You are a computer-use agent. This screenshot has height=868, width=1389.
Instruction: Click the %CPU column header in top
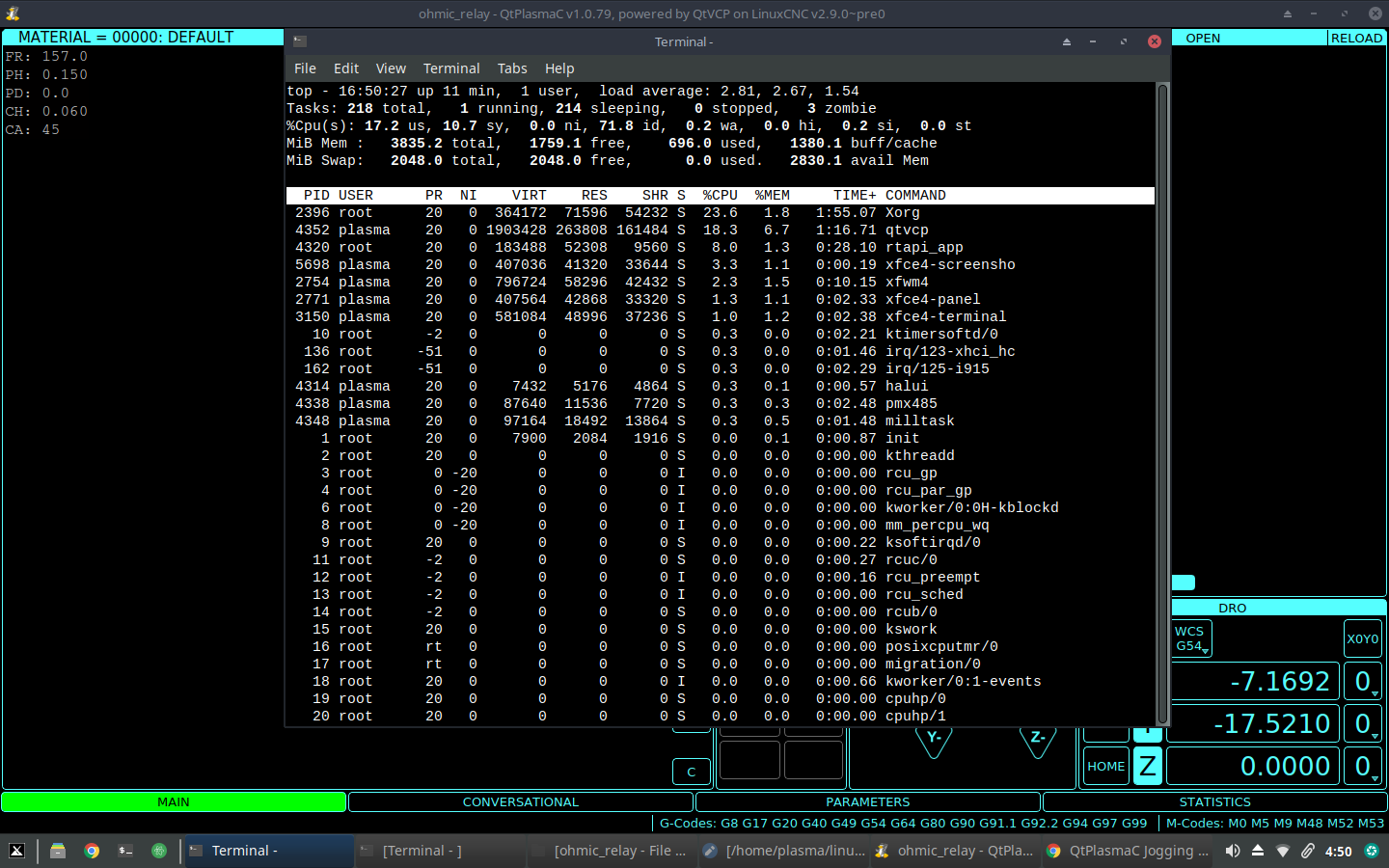720,195
